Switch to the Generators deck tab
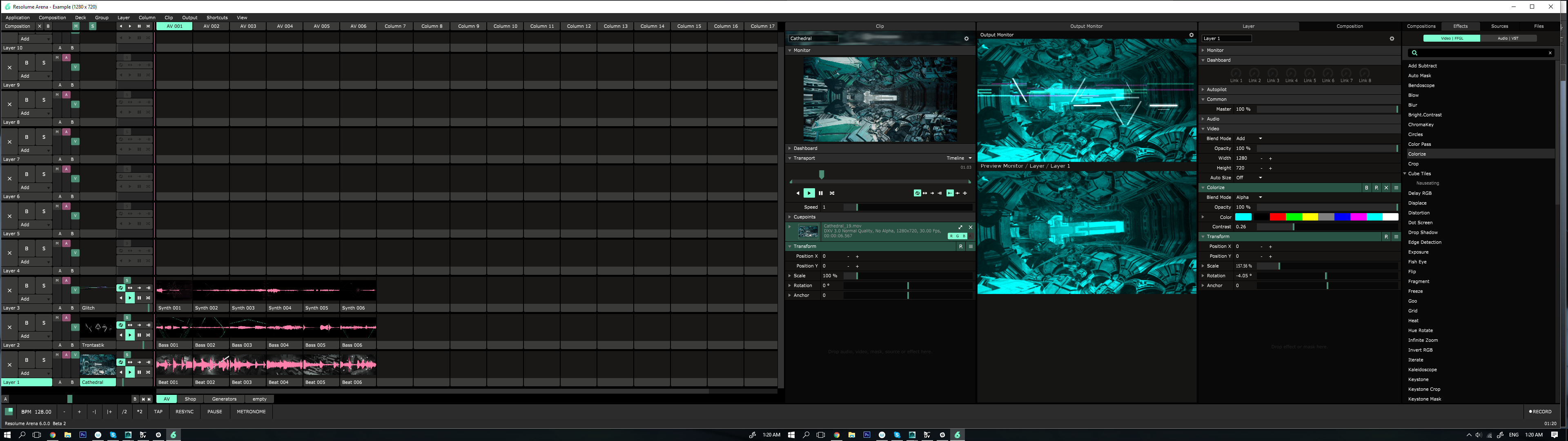This screenshot has height=441, width=1568. tap(224, 399)
